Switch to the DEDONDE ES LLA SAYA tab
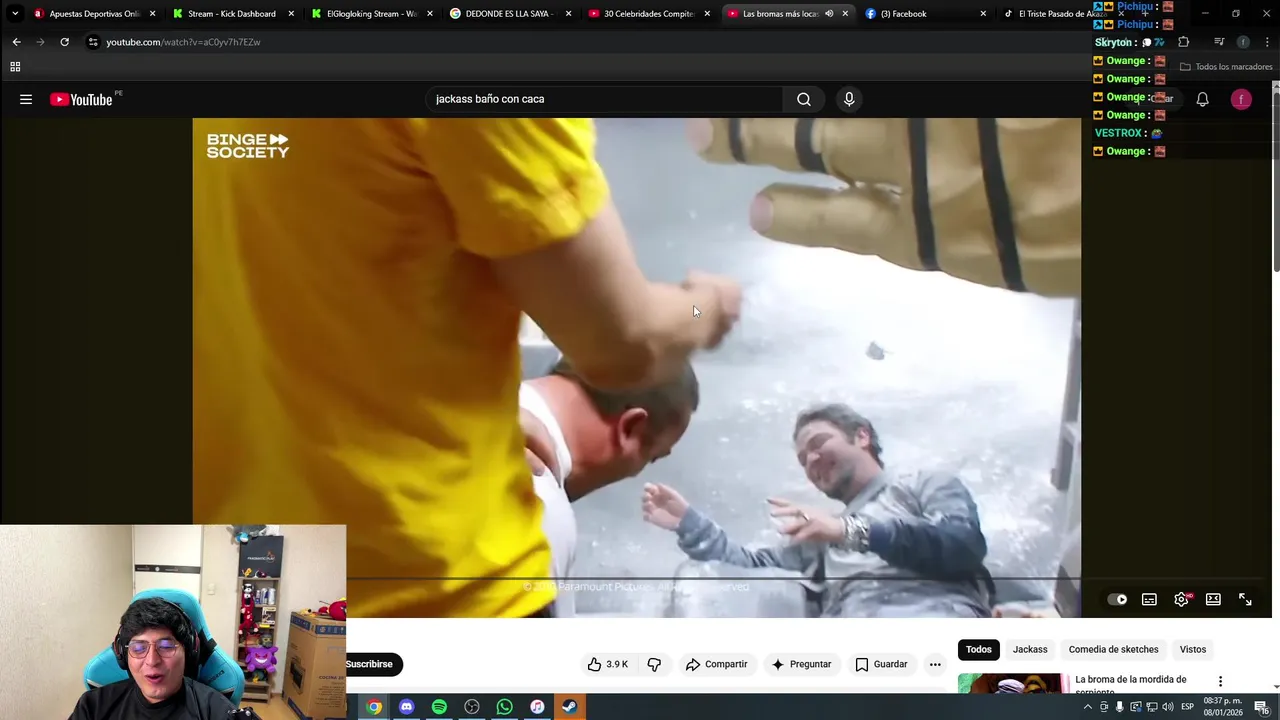The image size is (1280, 720). (x=510, y=14)
